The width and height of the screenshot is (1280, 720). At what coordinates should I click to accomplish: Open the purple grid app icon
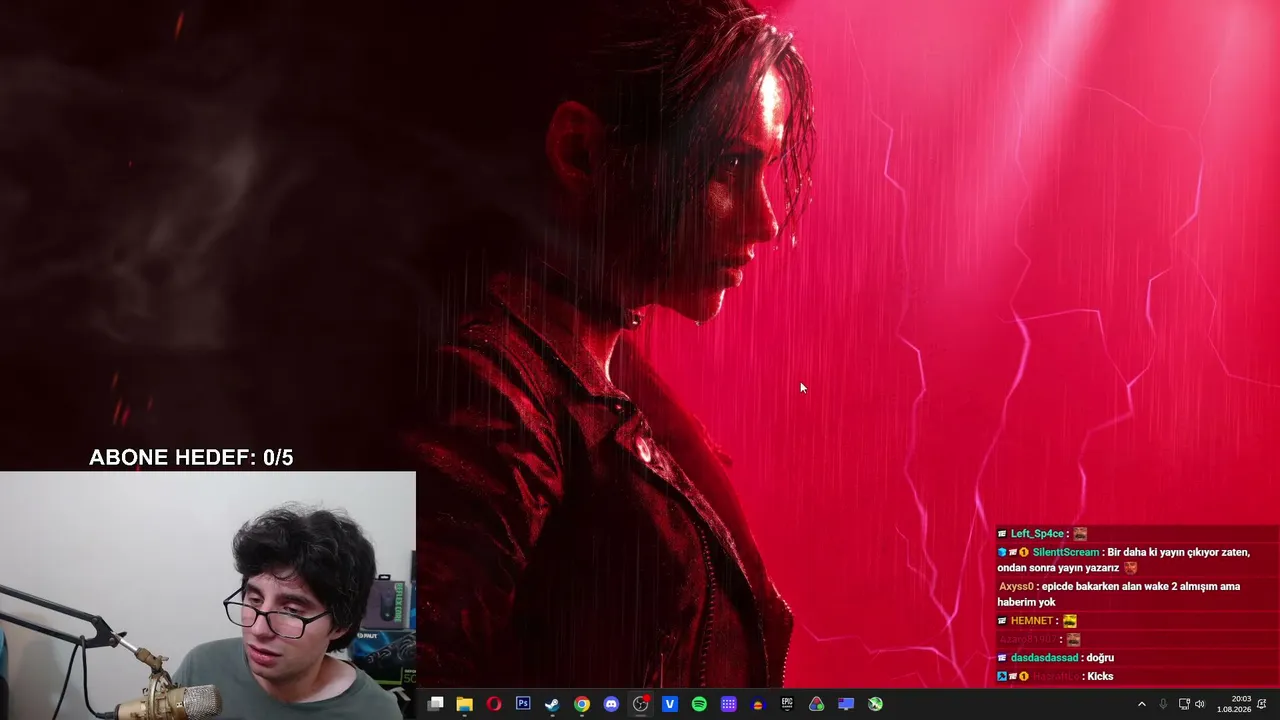pyautogui.click(x=729, y=704)
